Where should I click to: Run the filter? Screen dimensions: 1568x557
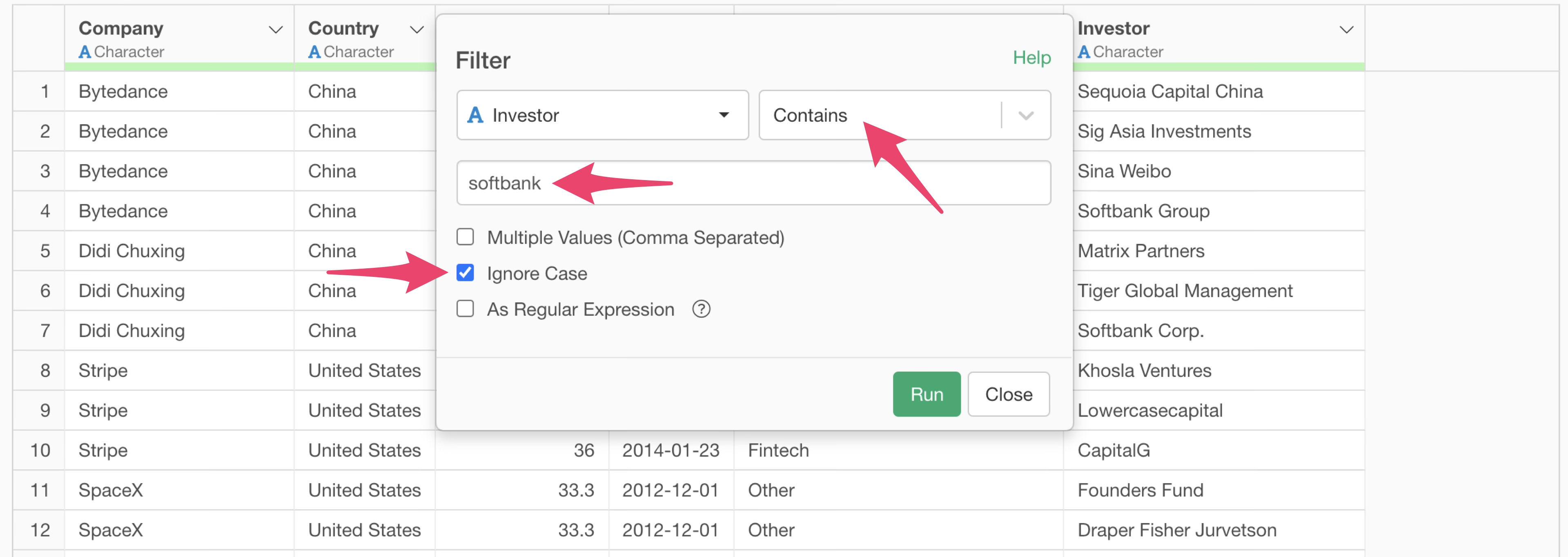pos(926,394)
